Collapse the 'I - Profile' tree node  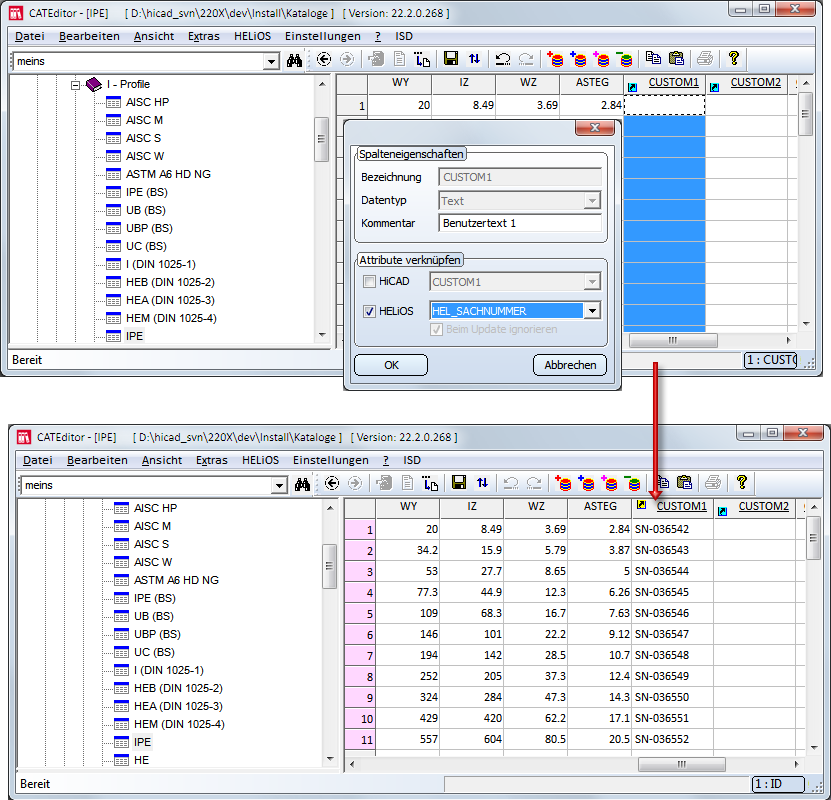tap(75, 85)
